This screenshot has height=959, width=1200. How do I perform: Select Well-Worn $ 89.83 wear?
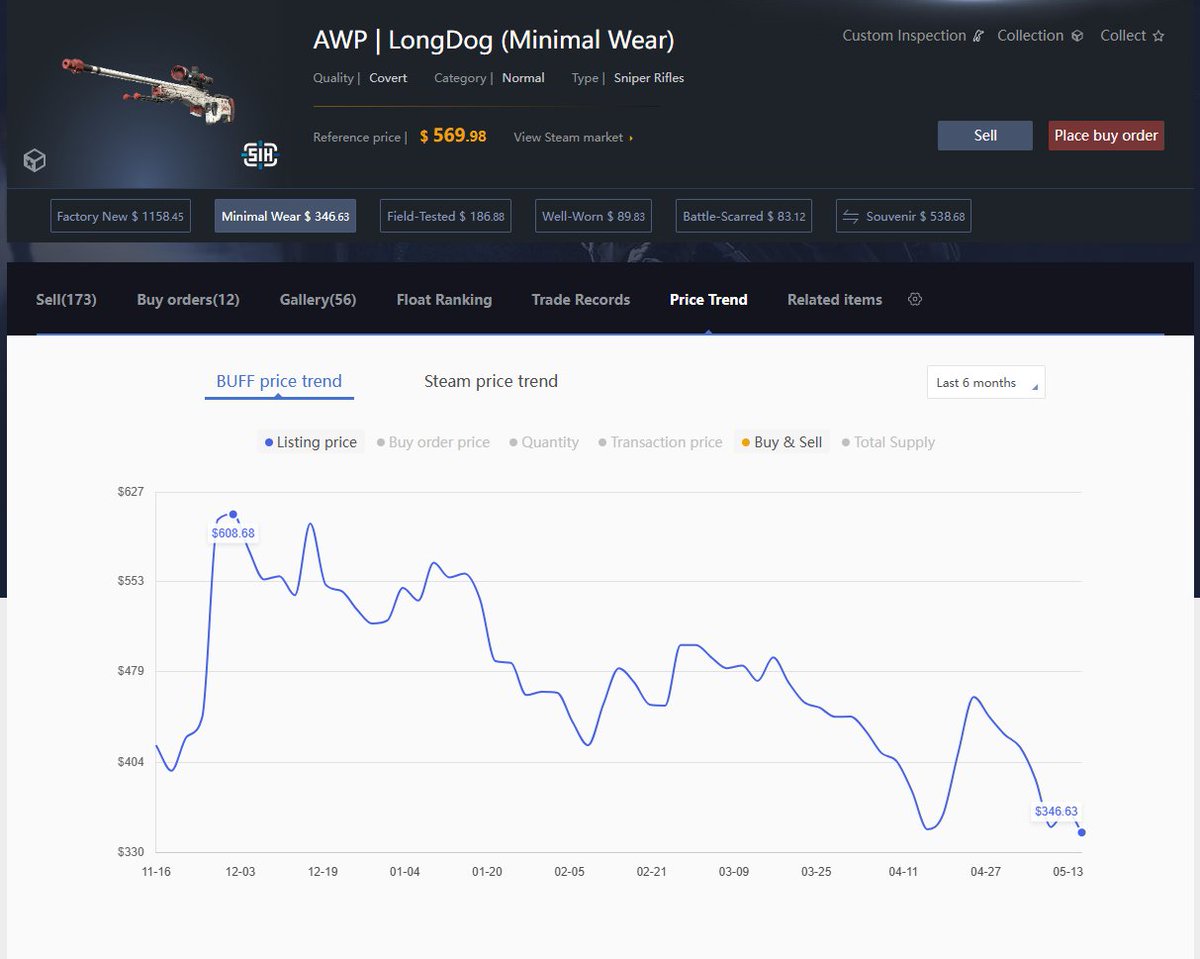point(593,216)
